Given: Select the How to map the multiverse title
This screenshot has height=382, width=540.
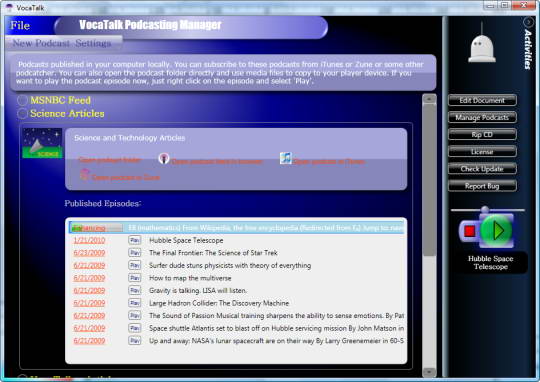Looking at the screenshot, I should [190, 278].
